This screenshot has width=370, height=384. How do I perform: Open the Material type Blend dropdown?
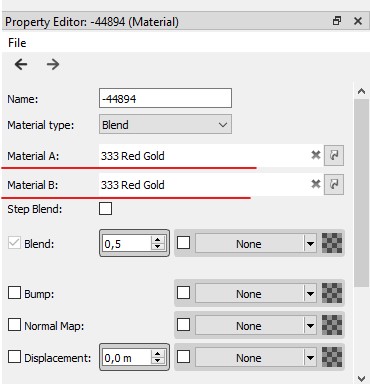point(165,124)
